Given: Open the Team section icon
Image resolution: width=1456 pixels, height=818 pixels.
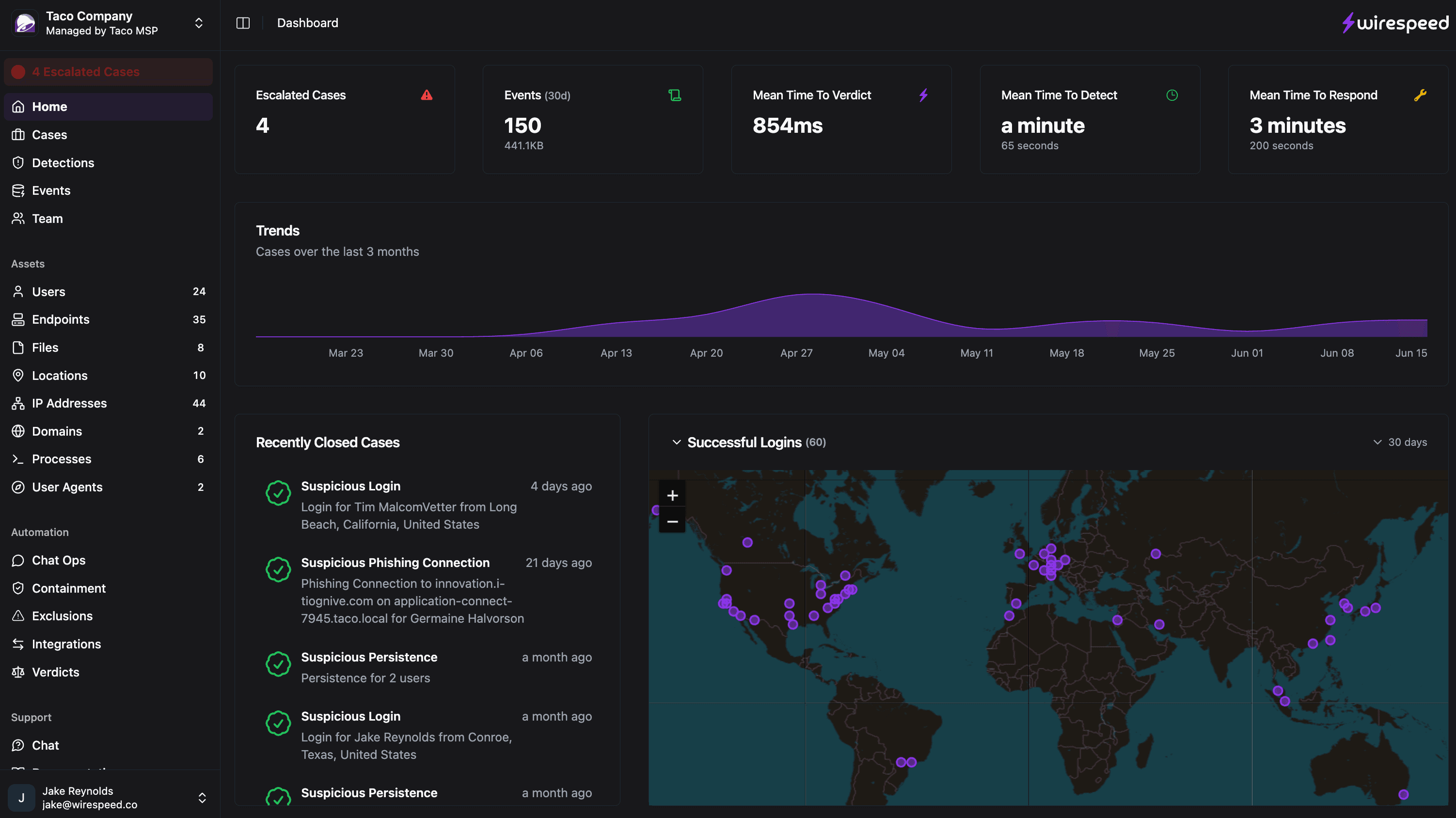Looking at the screenshot, I should click(18, 218).
